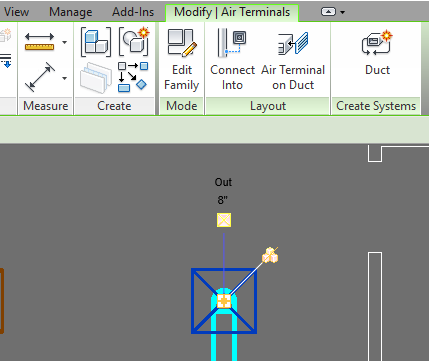Open the View ribbon tab

pyautogui.click(x=16, y=12)
